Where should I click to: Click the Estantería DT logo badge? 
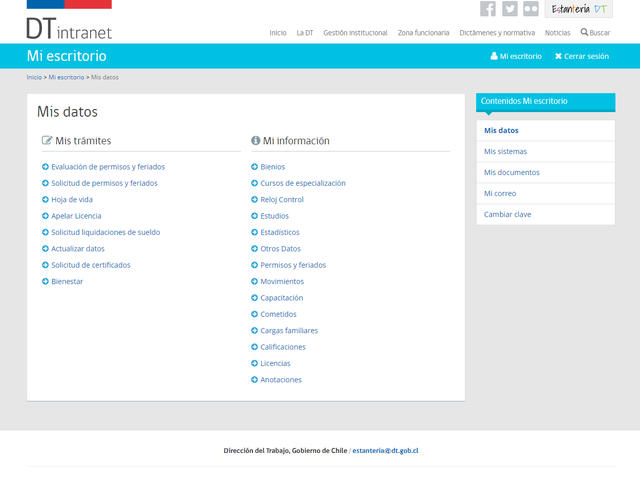(579, 9)
